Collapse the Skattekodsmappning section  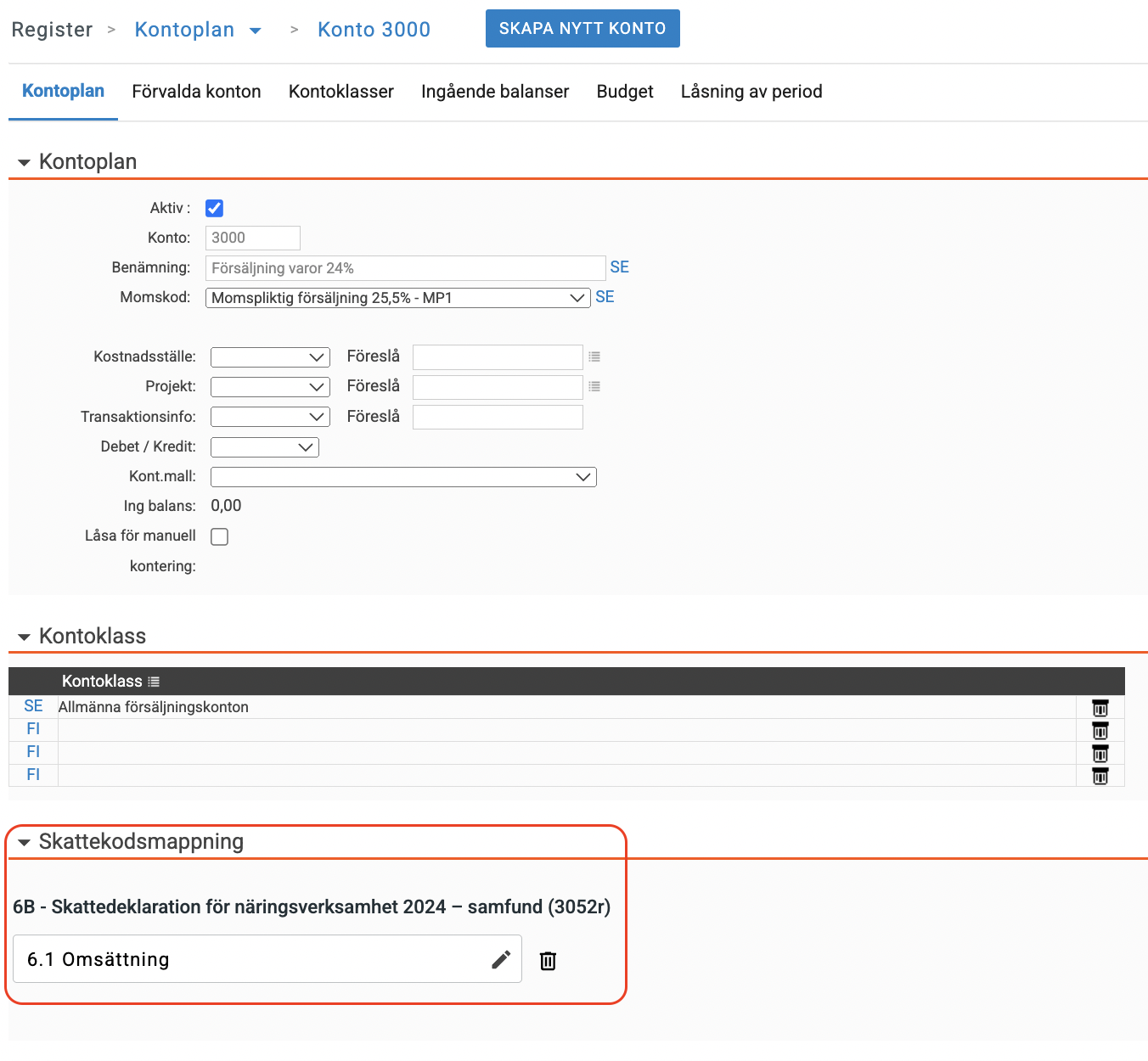coord(24,842)
